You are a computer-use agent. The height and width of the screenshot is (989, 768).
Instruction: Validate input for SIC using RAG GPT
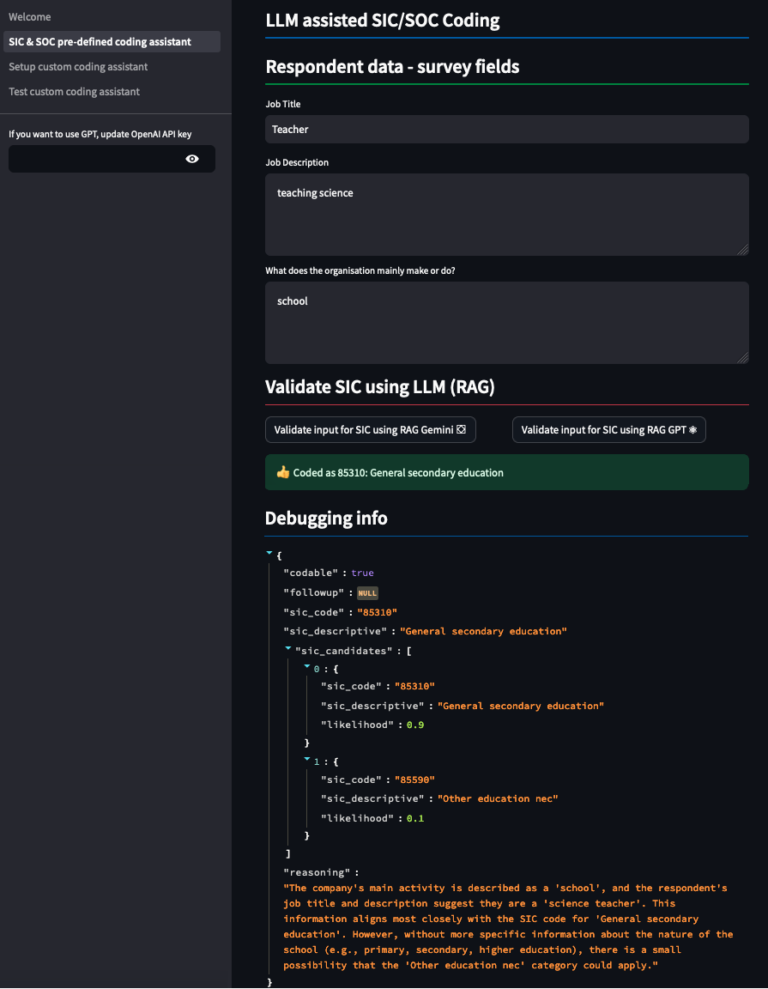[609, 430]
